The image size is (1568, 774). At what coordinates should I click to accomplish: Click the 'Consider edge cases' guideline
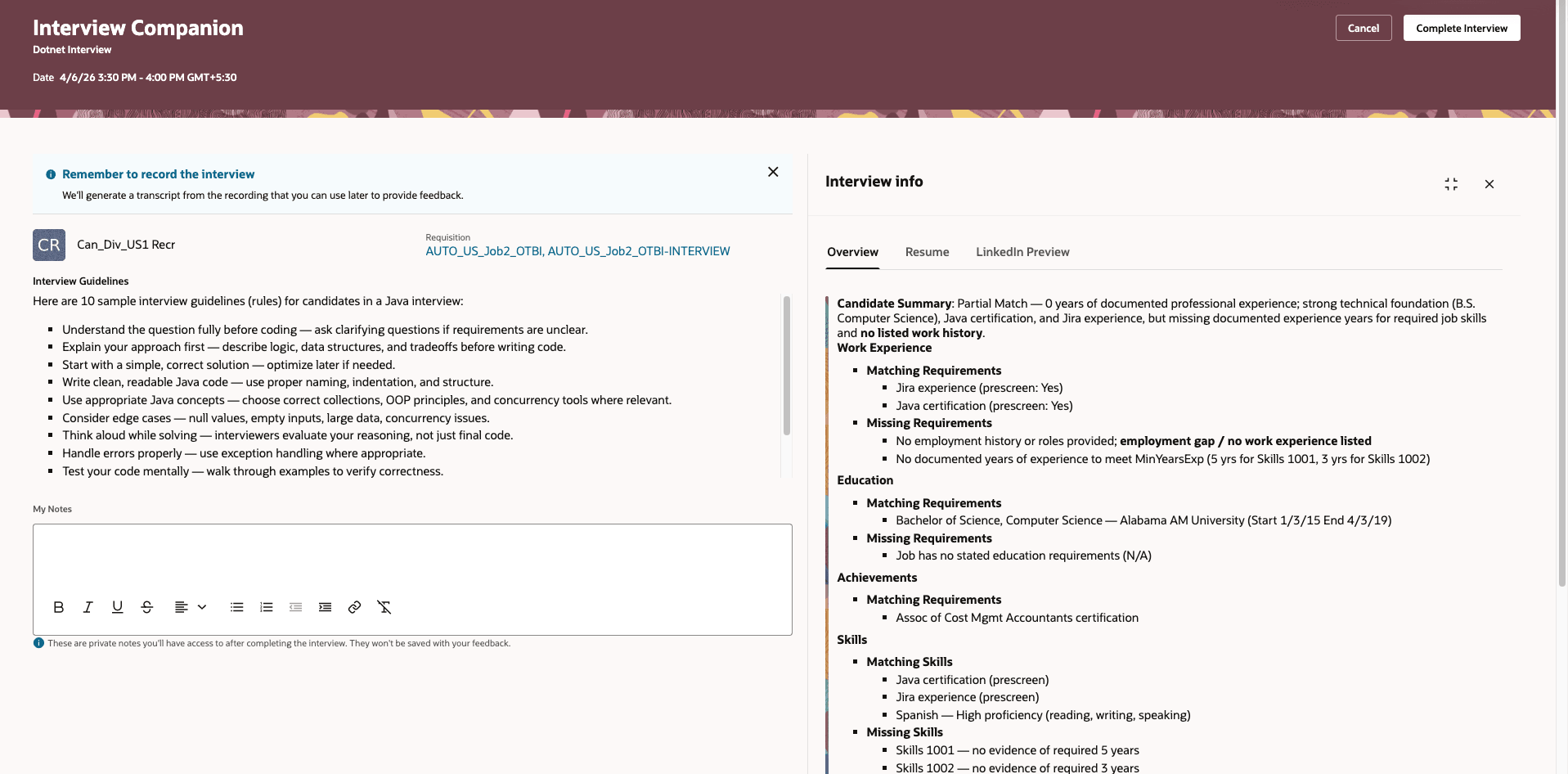pyautogui.click(x=276, y=418)
